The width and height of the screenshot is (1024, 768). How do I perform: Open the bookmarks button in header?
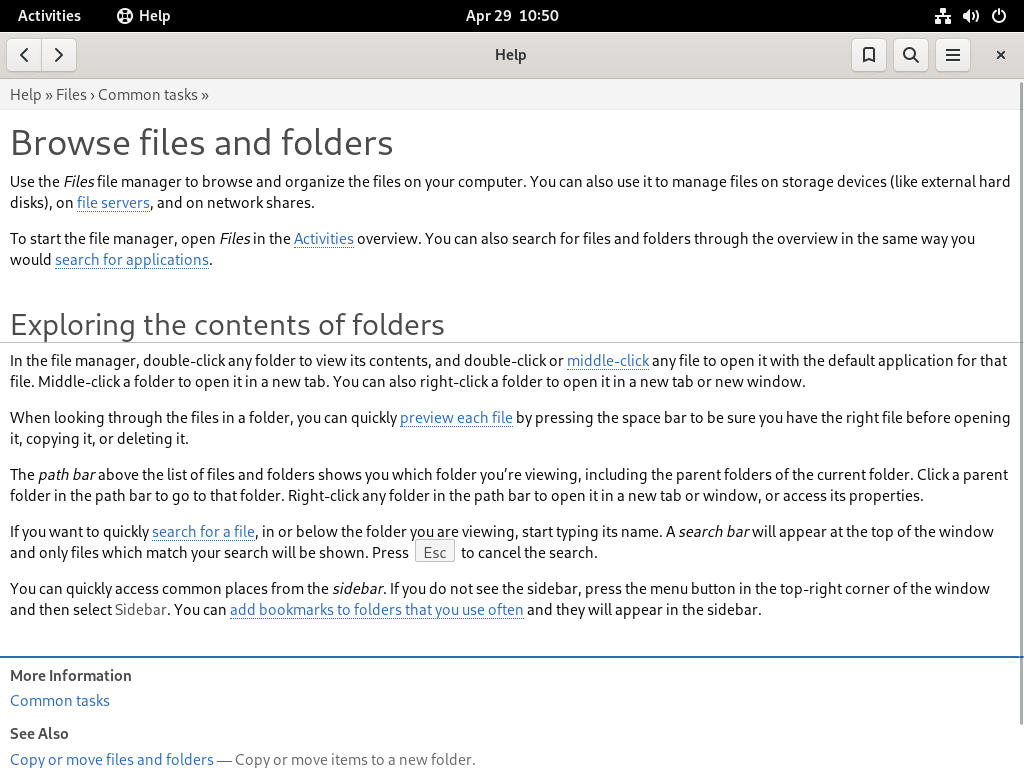click(x=869, y=55)
